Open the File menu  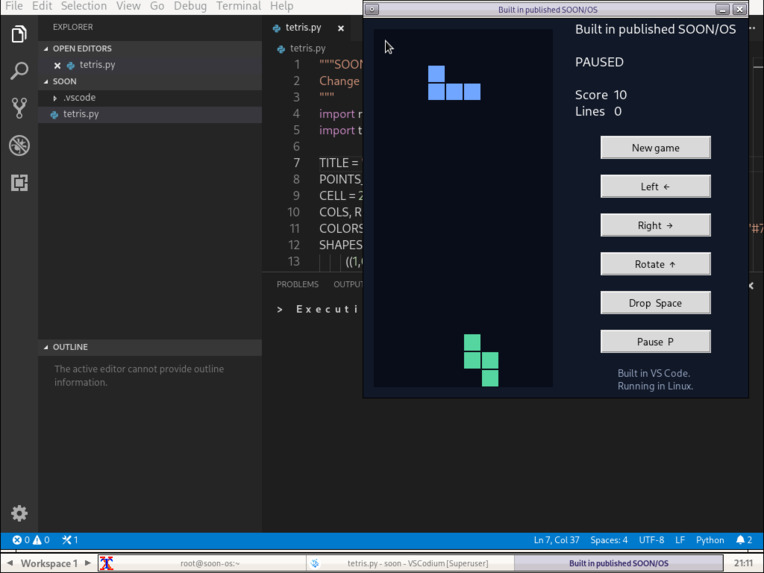(x=14, y=6)
